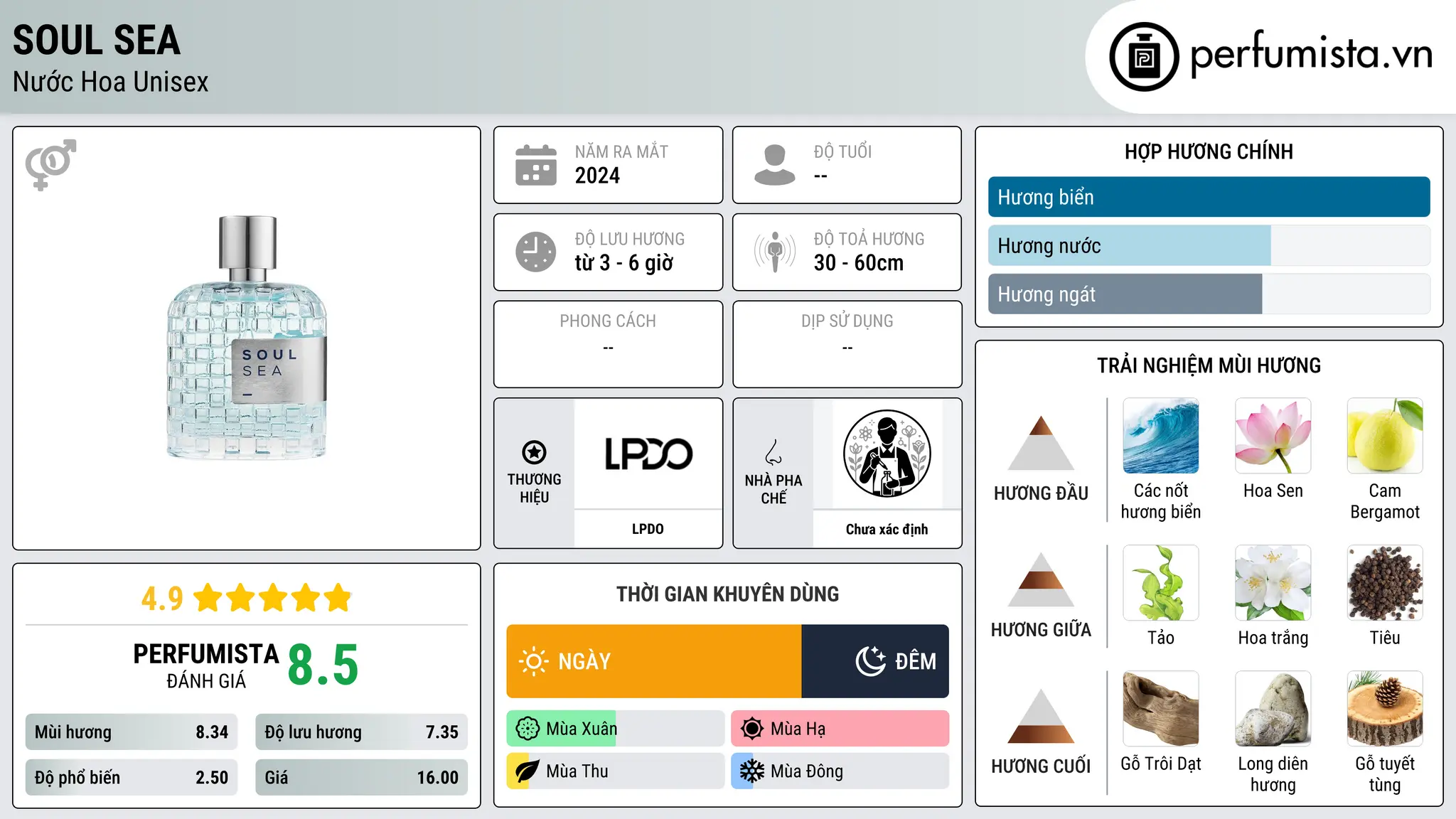The height and width of the screenshot is (819, 1456).
Task: Click the Giá 16.00 score row
Action: (361, 778)
